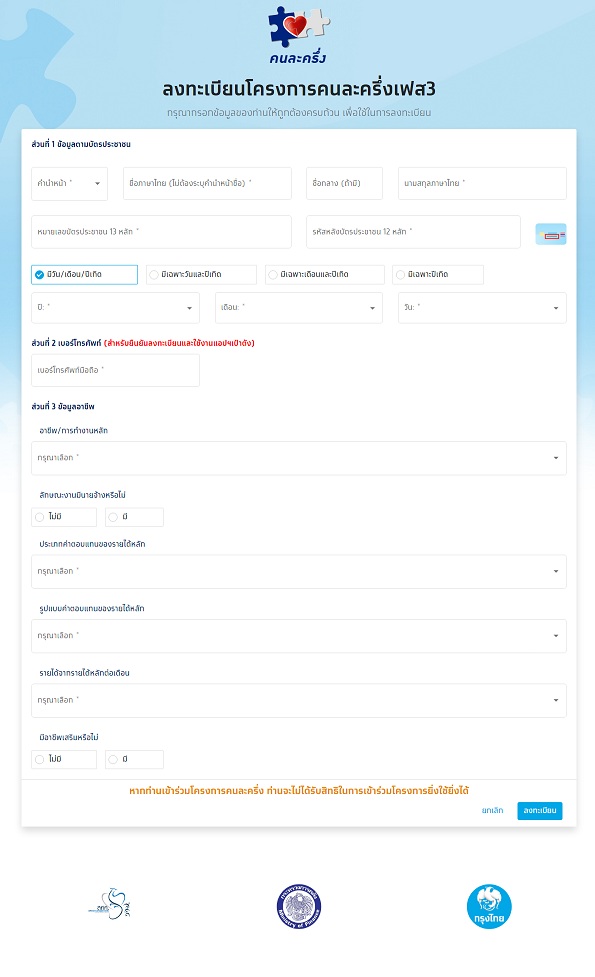Click the Krungthai bank logo
Screen dimensions: 595x977
pyautogui.click(x=489, y=907)
